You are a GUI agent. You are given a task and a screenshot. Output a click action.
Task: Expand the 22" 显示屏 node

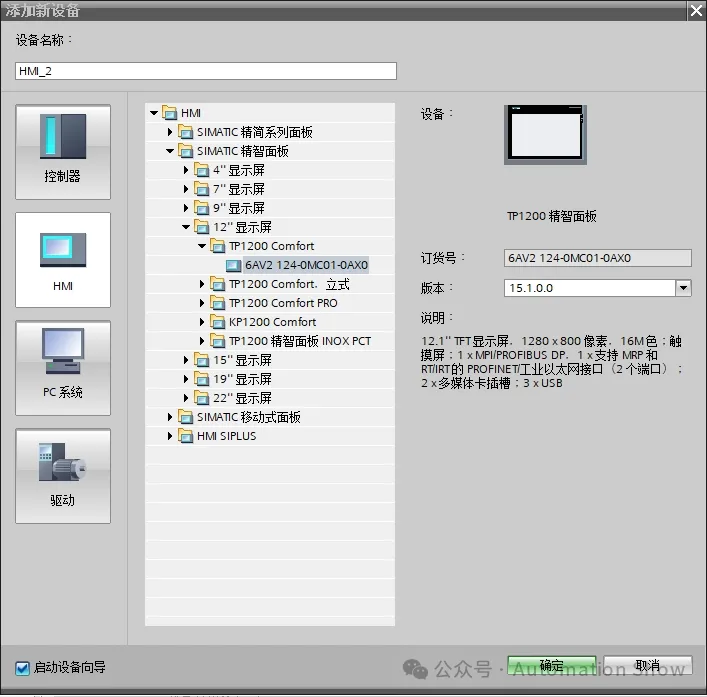click(186, 398)
